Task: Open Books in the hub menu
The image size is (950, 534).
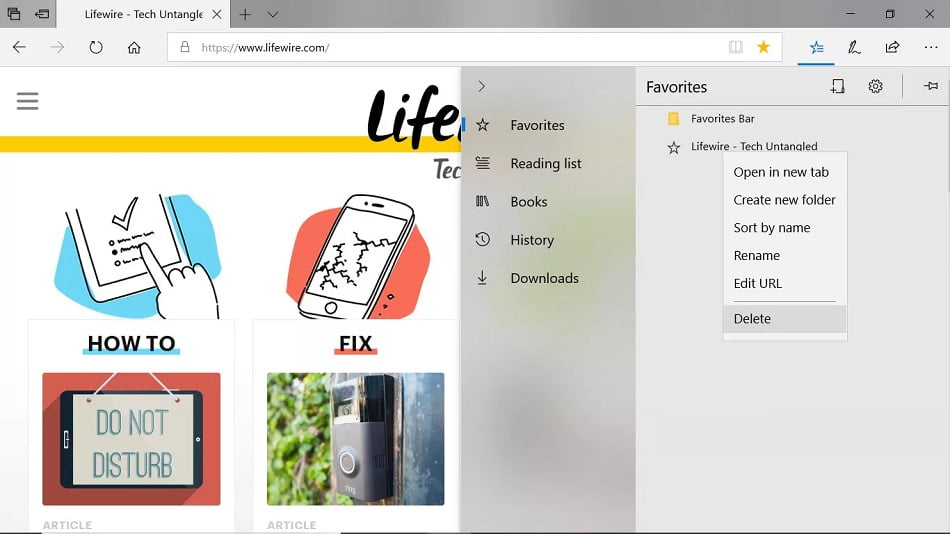Action: click(548, 201)
